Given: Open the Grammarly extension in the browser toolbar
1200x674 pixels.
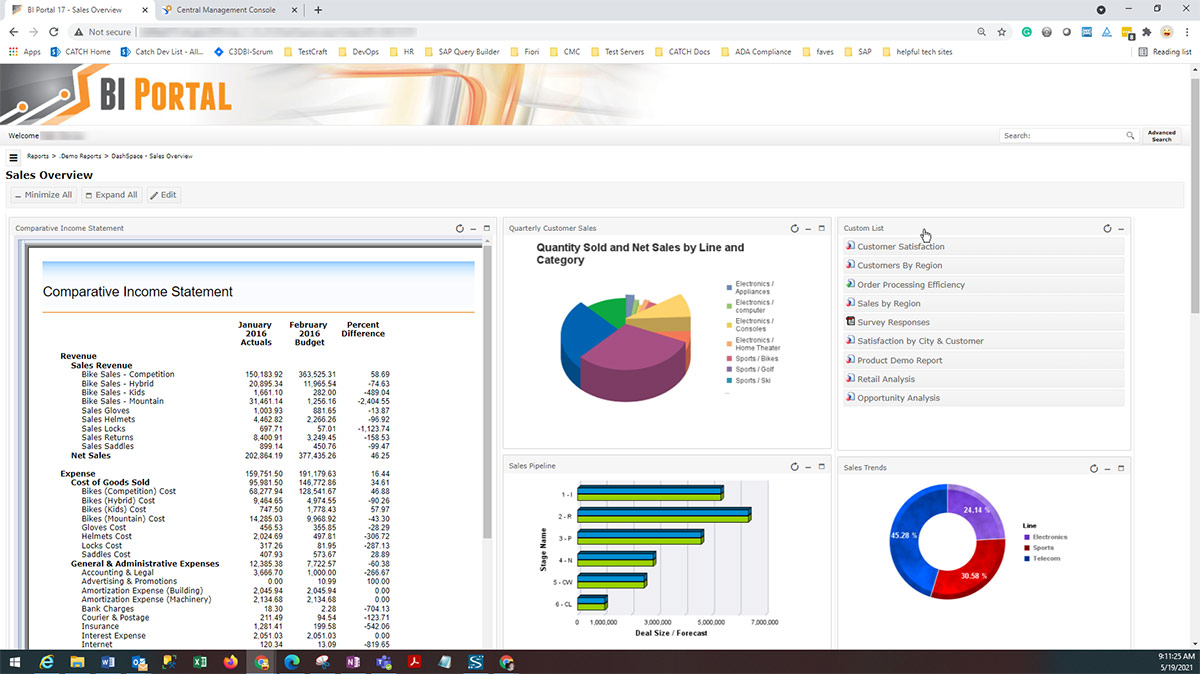Looking at the screenshot, I should coord(1026,32).
